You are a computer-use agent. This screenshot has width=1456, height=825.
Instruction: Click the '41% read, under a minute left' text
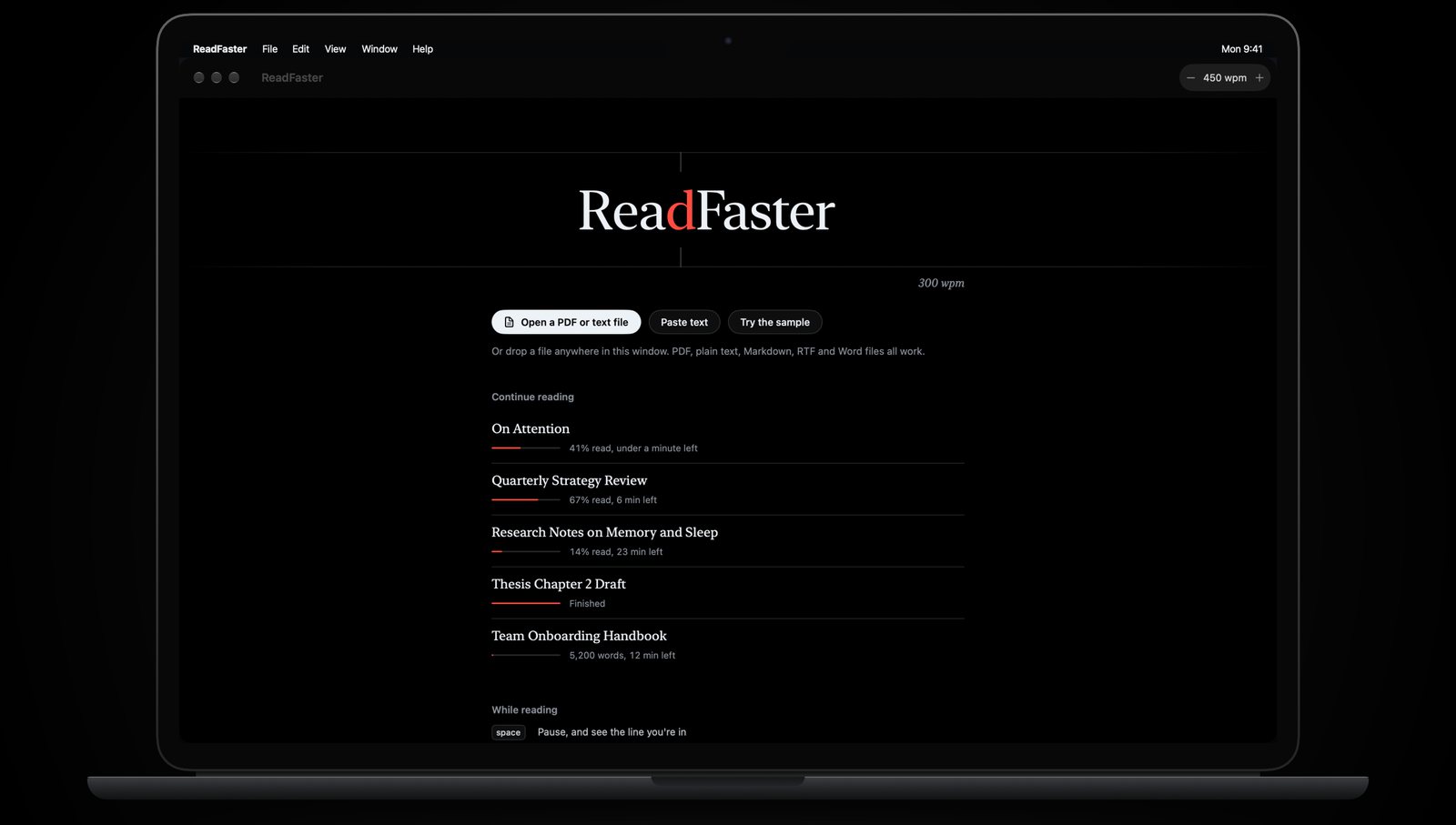633,448
